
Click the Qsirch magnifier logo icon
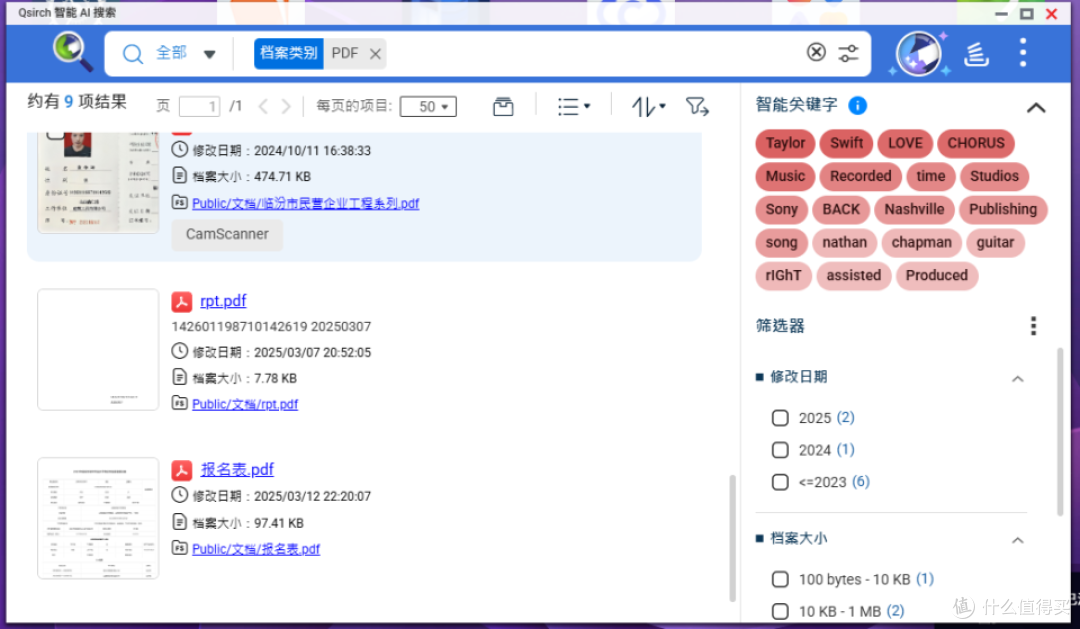click(x=72, y=52)
